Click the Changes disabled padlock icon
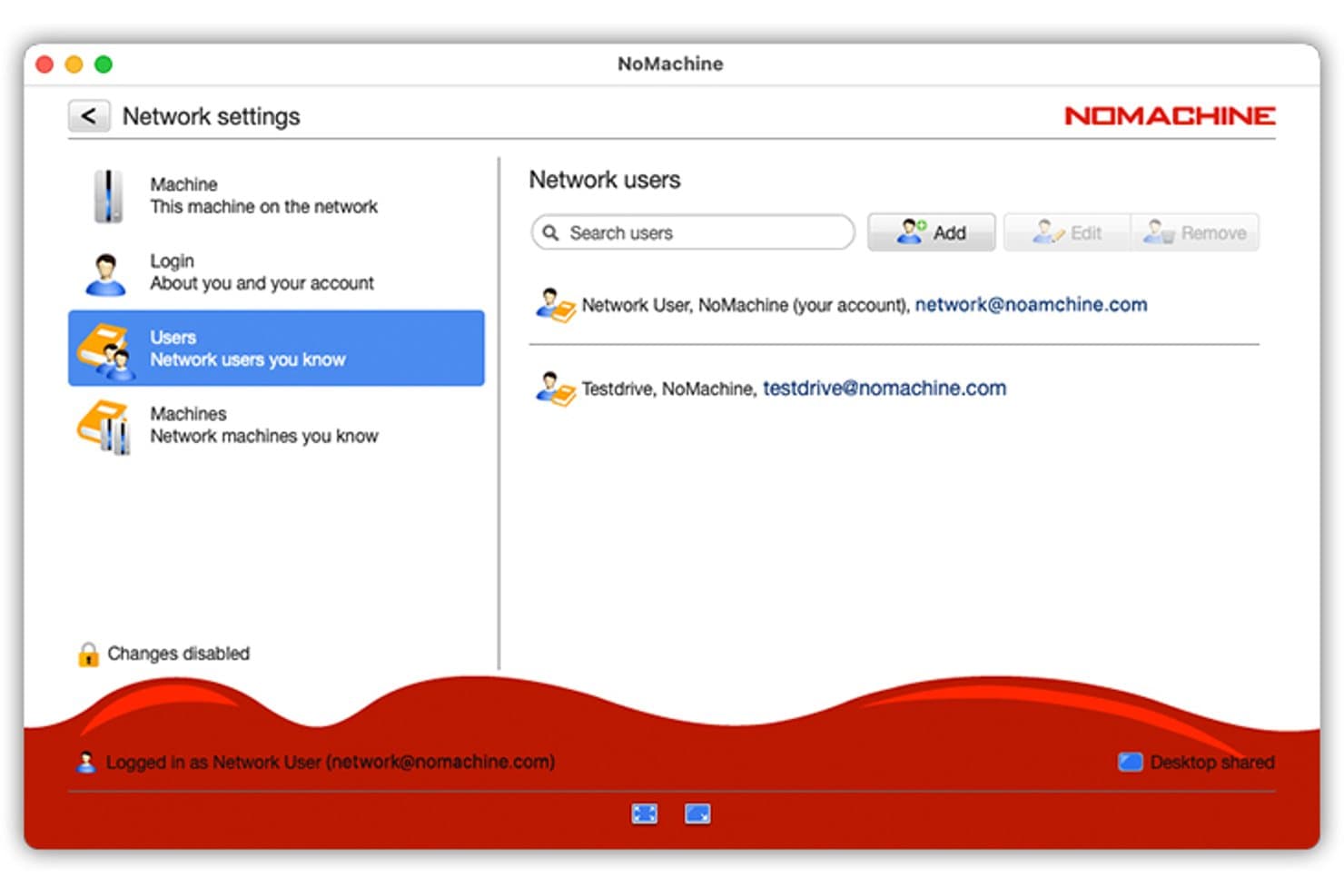 pos(88,654)
